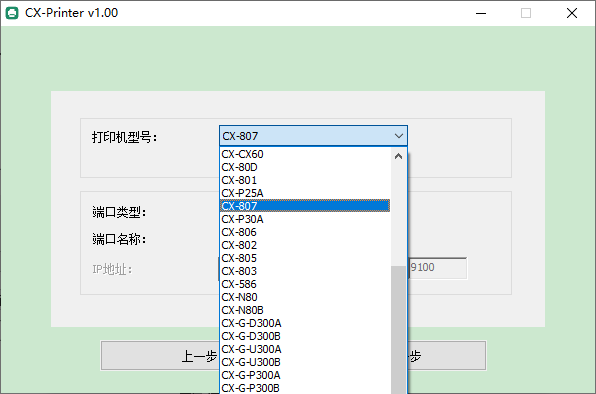Screen dimensions: 596x394
Task: Close the CX-Printer window
Action: 572,13
